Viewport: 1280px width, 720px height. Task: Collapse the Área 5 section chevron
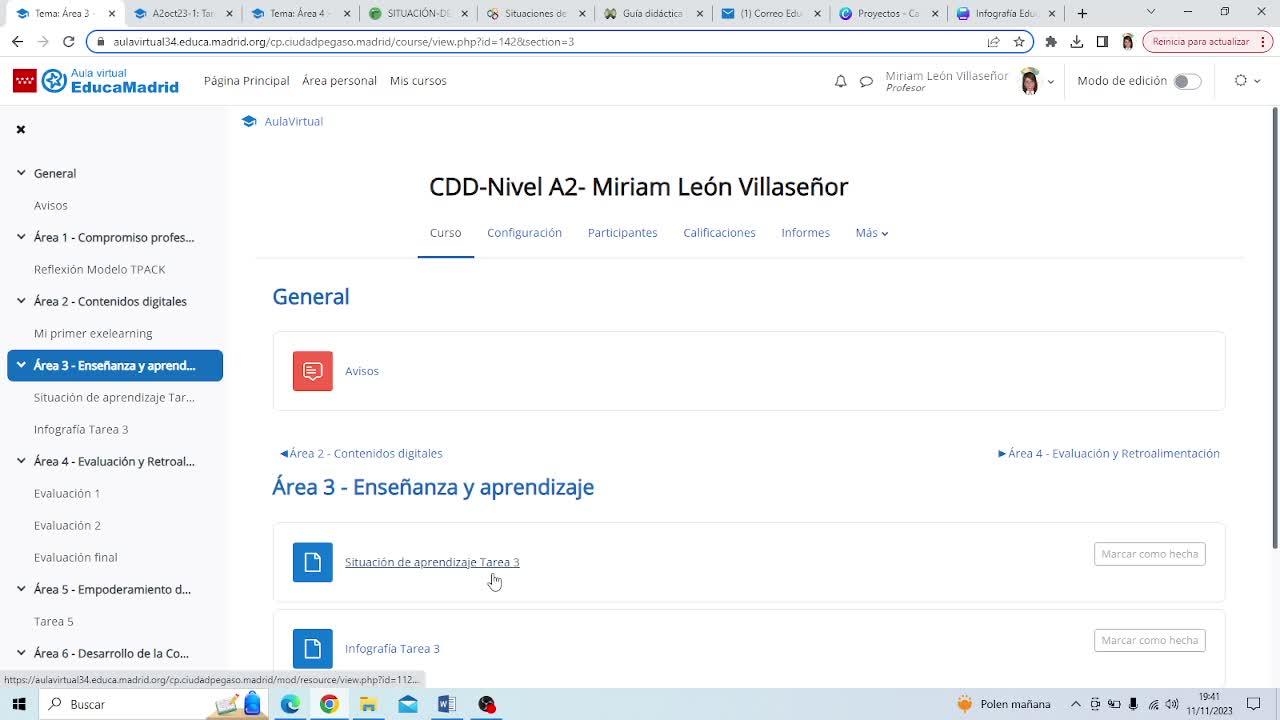pos(21,589)
